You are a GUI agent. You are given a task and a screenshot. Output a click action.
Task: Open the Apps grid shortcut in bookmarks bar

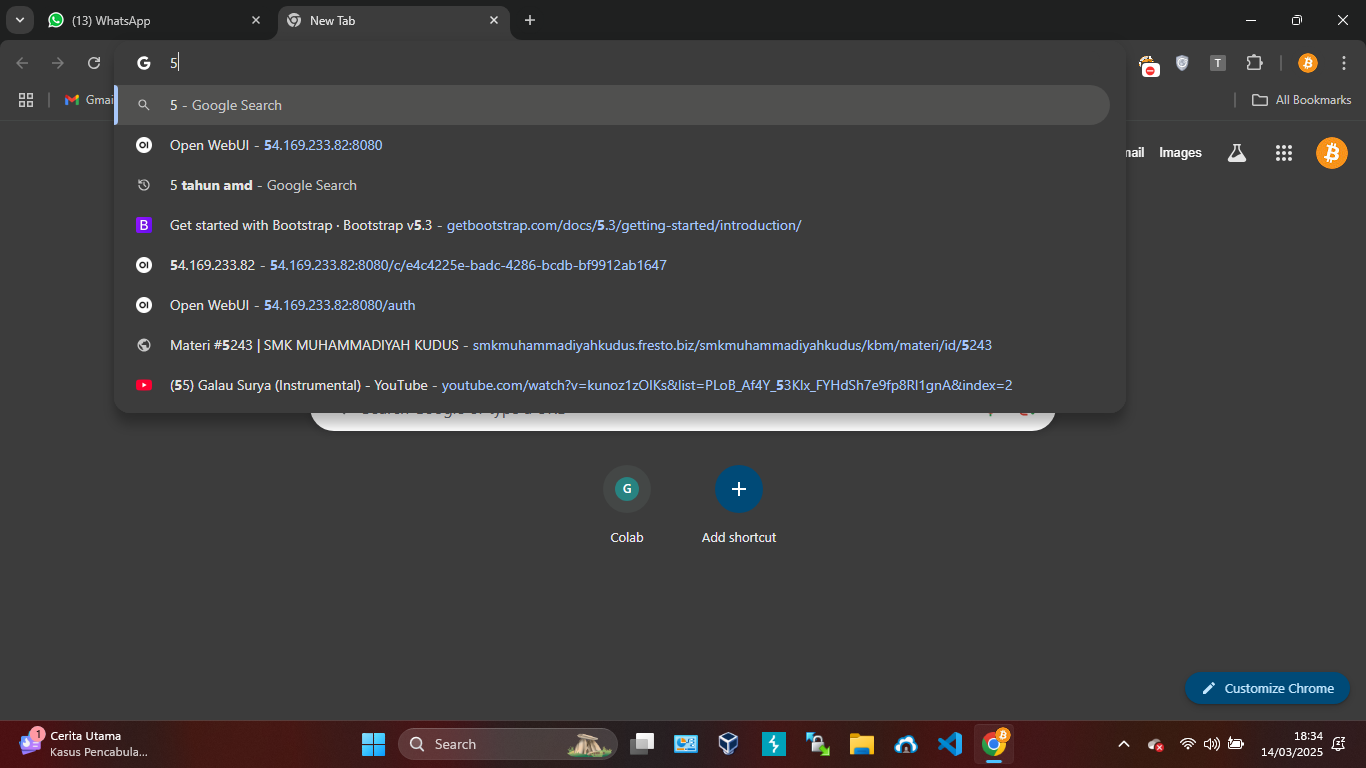(26, 100)
